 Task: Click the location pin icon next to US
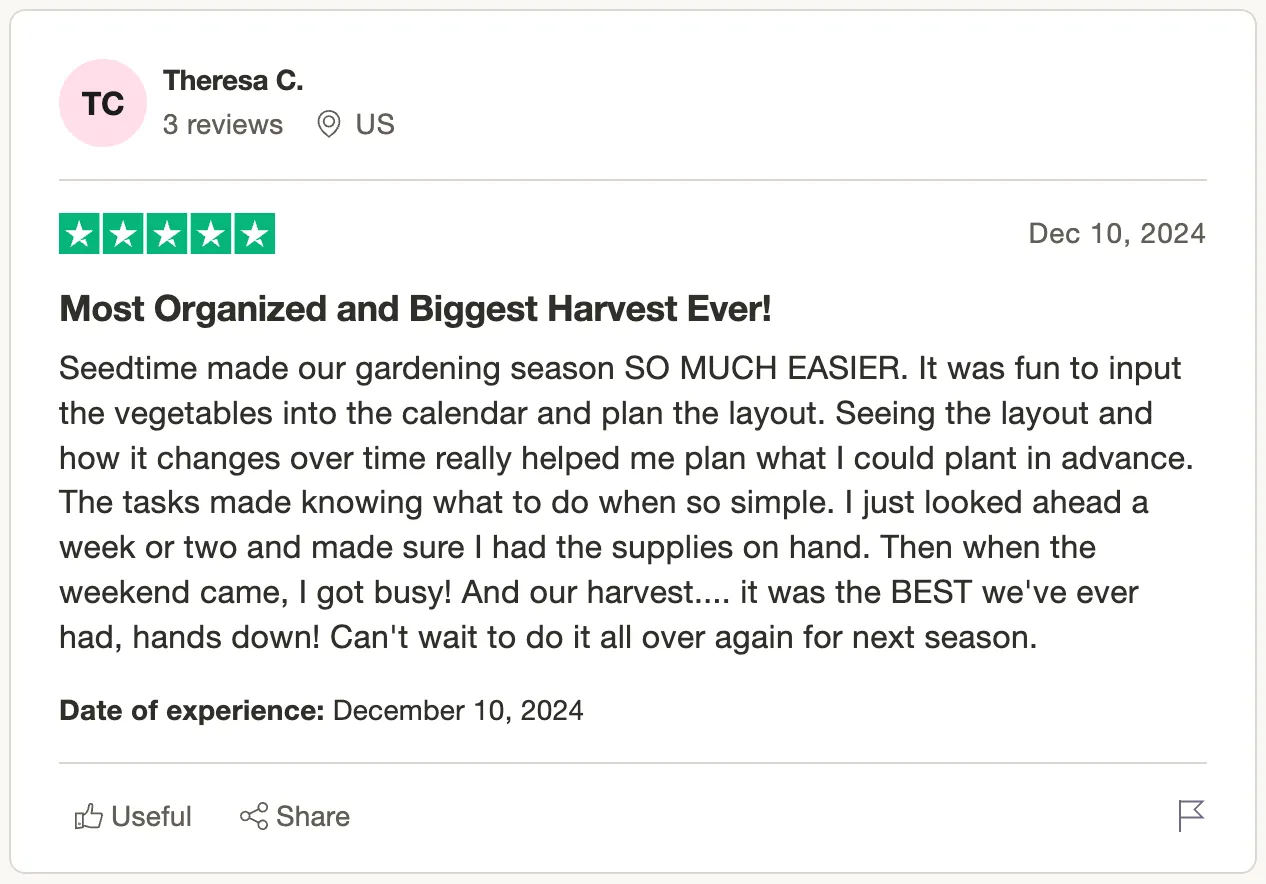click(328, 125)
